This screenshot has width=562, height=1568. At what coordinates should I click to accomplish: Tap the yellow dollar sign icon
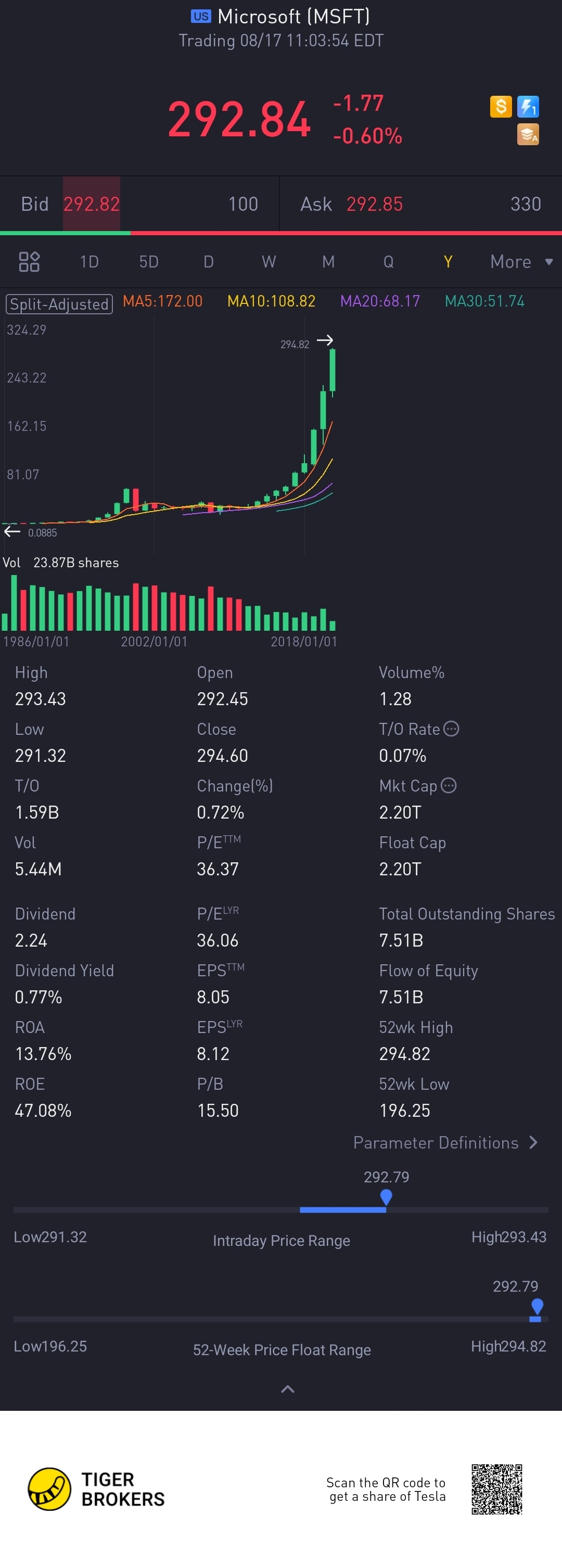(501, 107)
